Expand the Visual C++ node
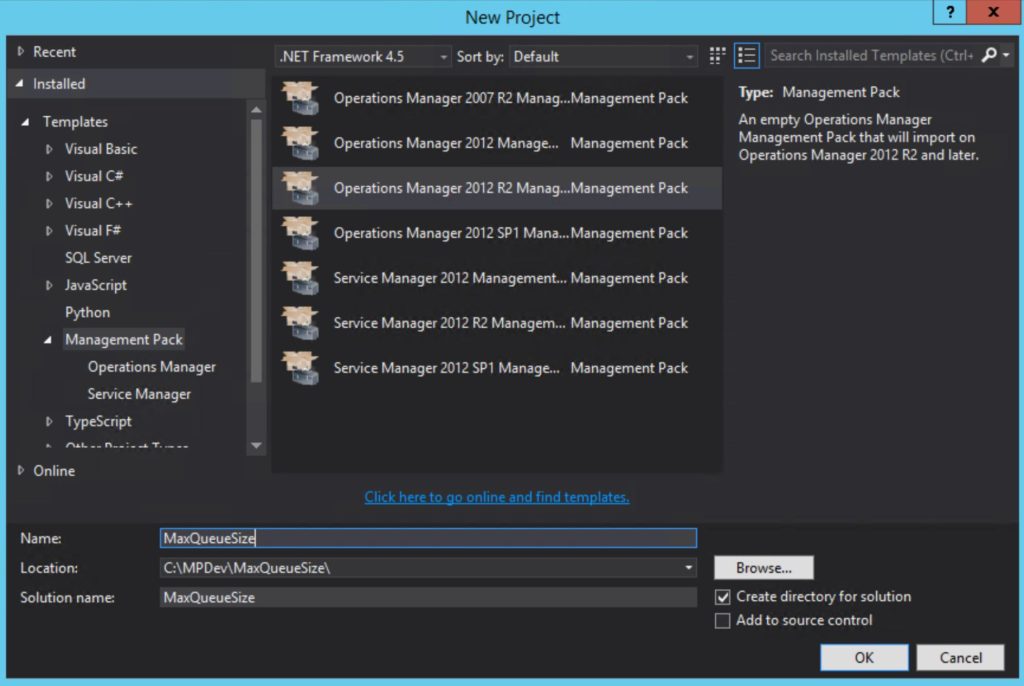 (x=49, y=204)
